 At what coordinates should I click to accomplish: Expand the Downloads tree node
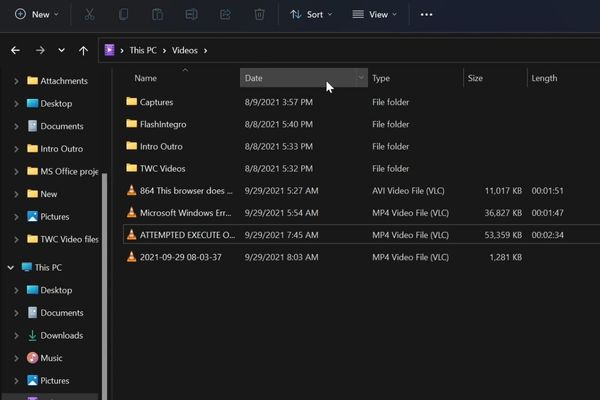coord(16,336)
